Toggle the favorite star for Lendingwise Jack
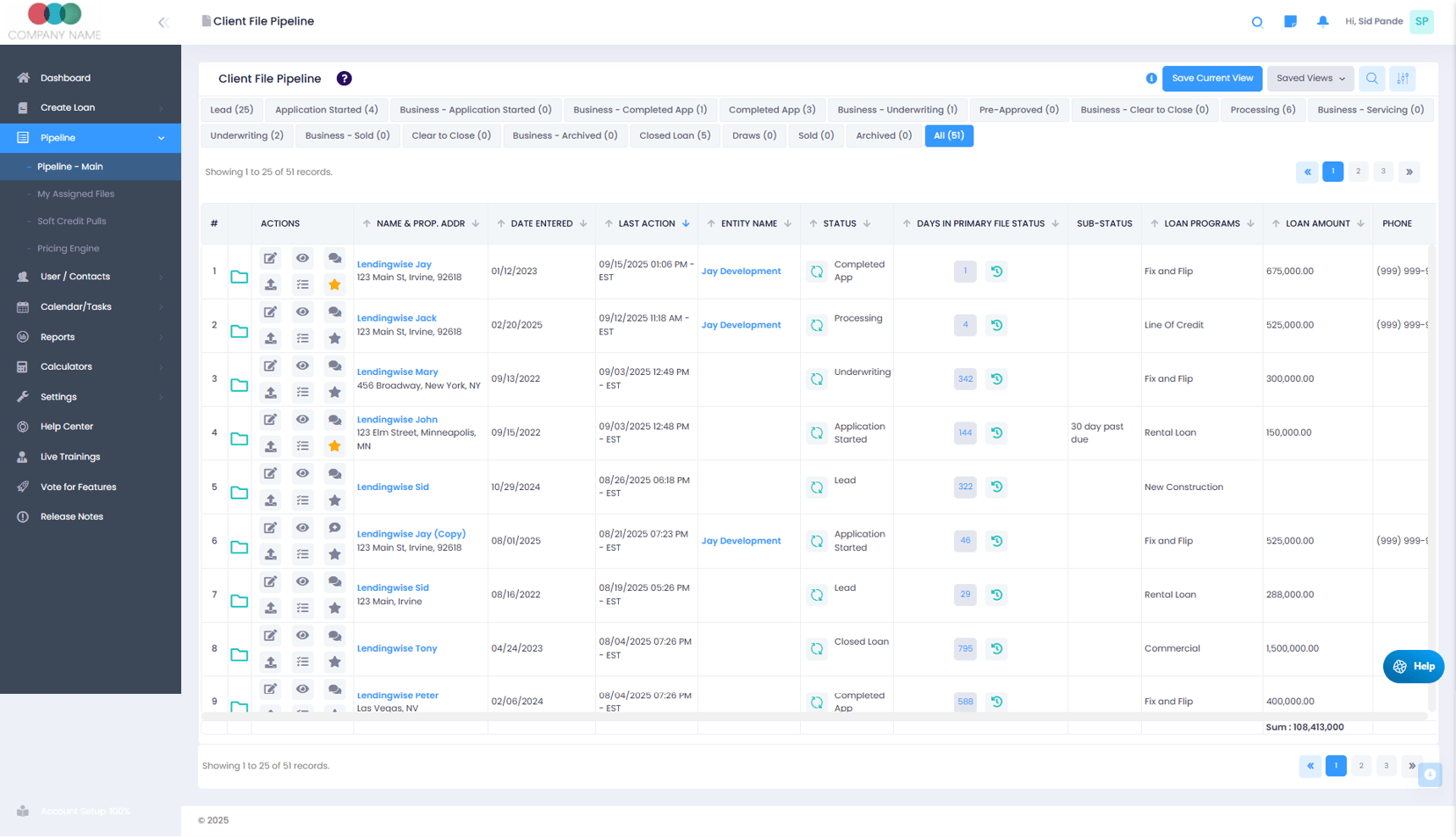Screen dimensions: 1456x837 (334, 339)
